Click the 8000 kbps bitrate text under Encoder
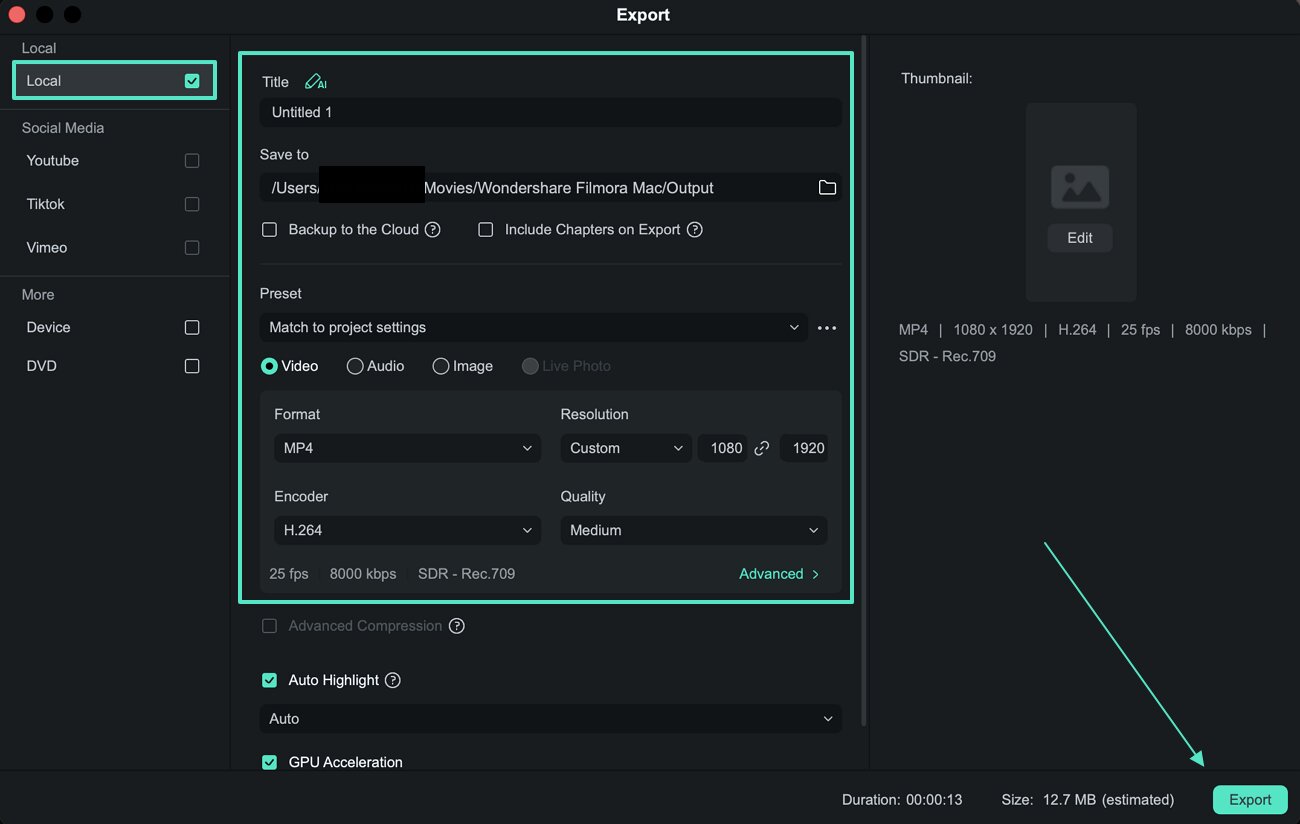This screenshot has width=1300, height=824. point(363,574)
